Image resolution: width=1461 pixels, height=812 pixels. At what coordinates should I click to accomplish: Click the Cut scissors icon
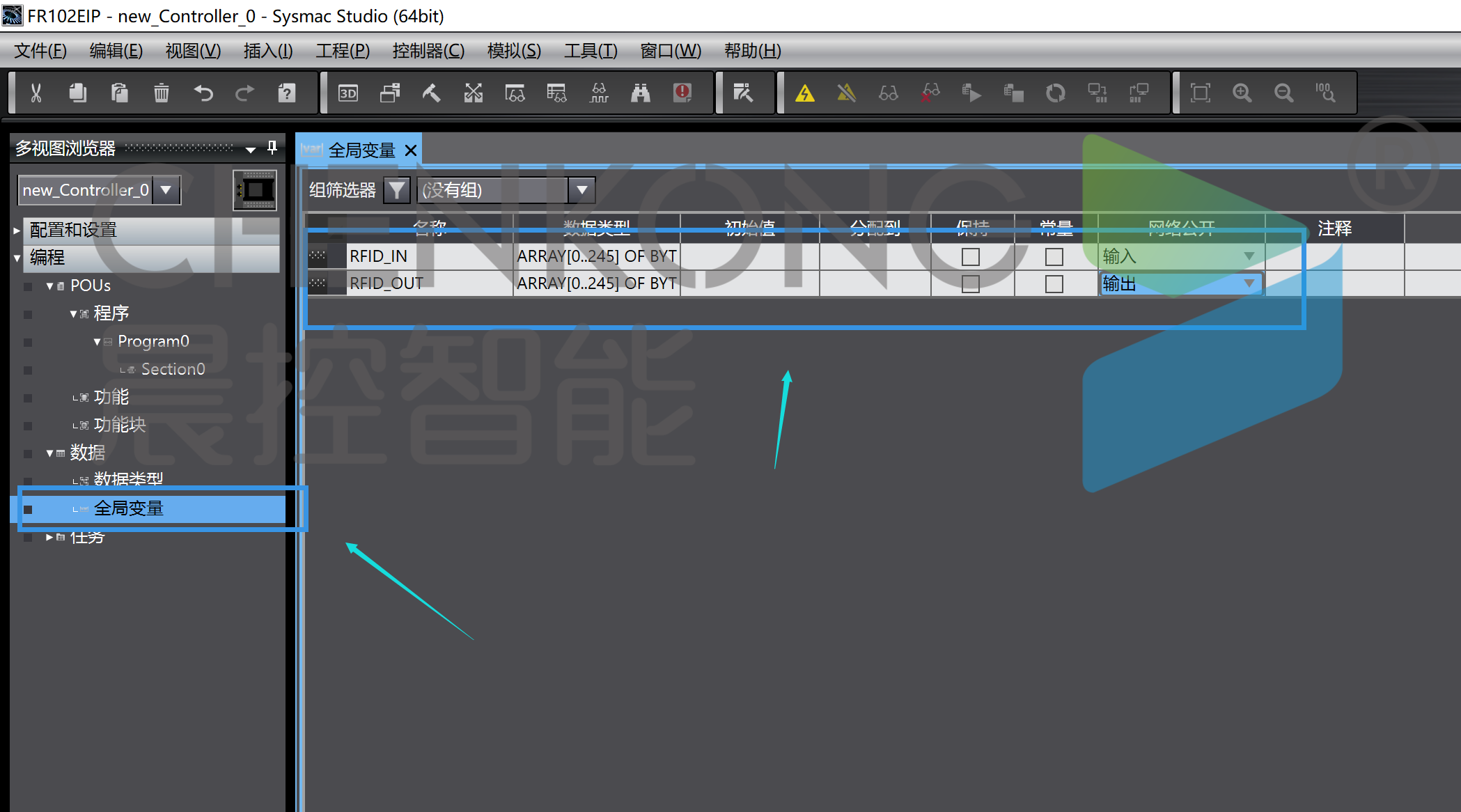[36, 93]
